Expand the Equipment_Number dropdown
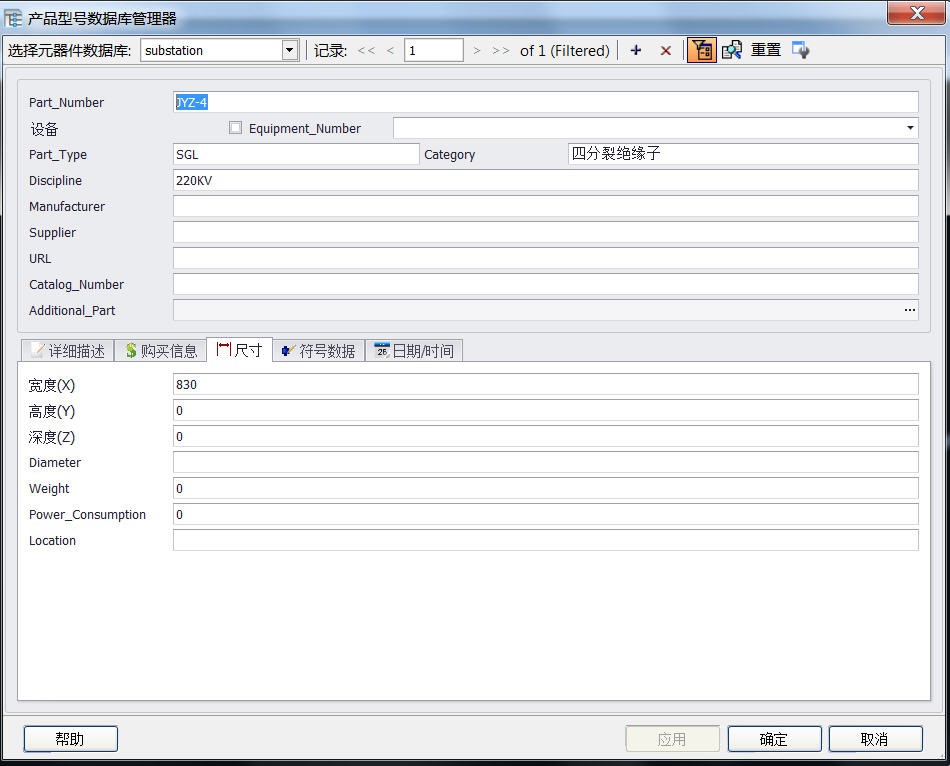This screenshot has height=766, width=950. 909,128
